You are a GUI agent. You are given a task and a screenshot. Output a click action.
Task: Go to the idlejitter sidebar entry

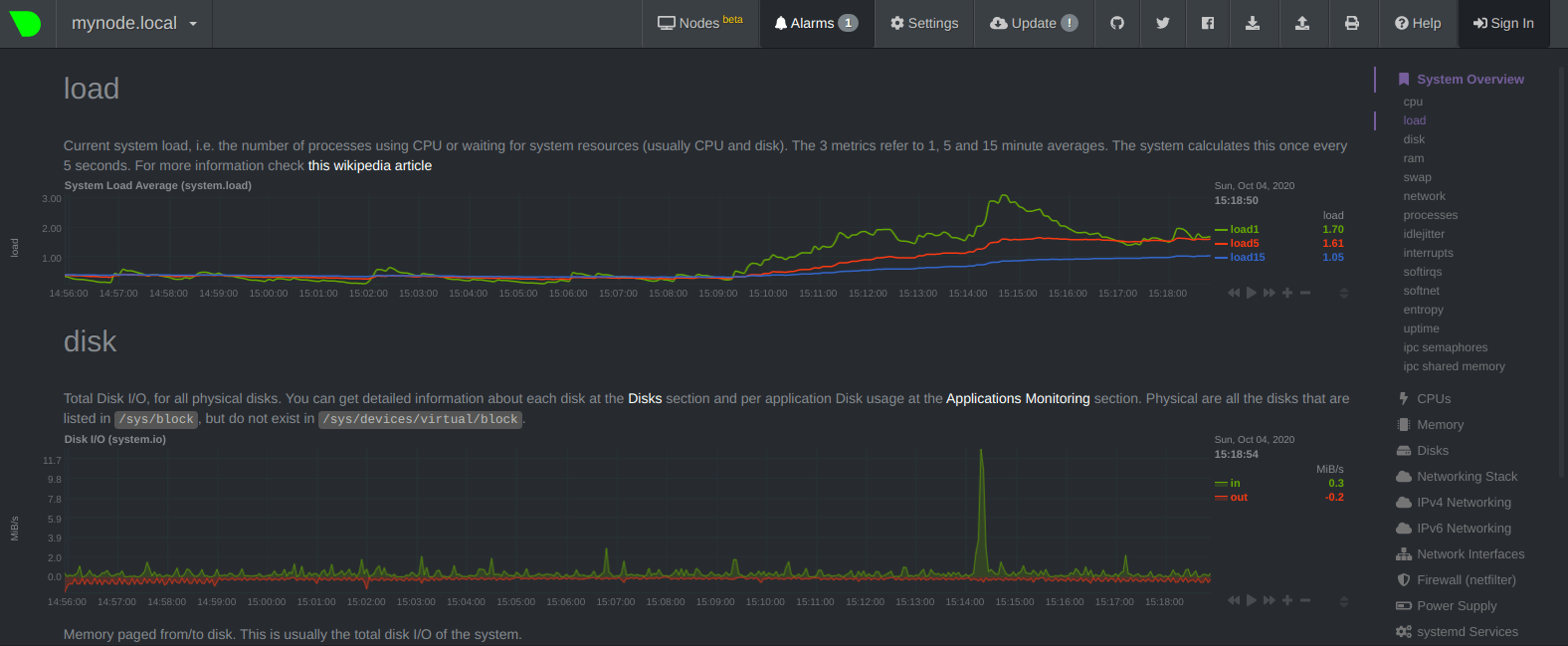click(1424, 234)
